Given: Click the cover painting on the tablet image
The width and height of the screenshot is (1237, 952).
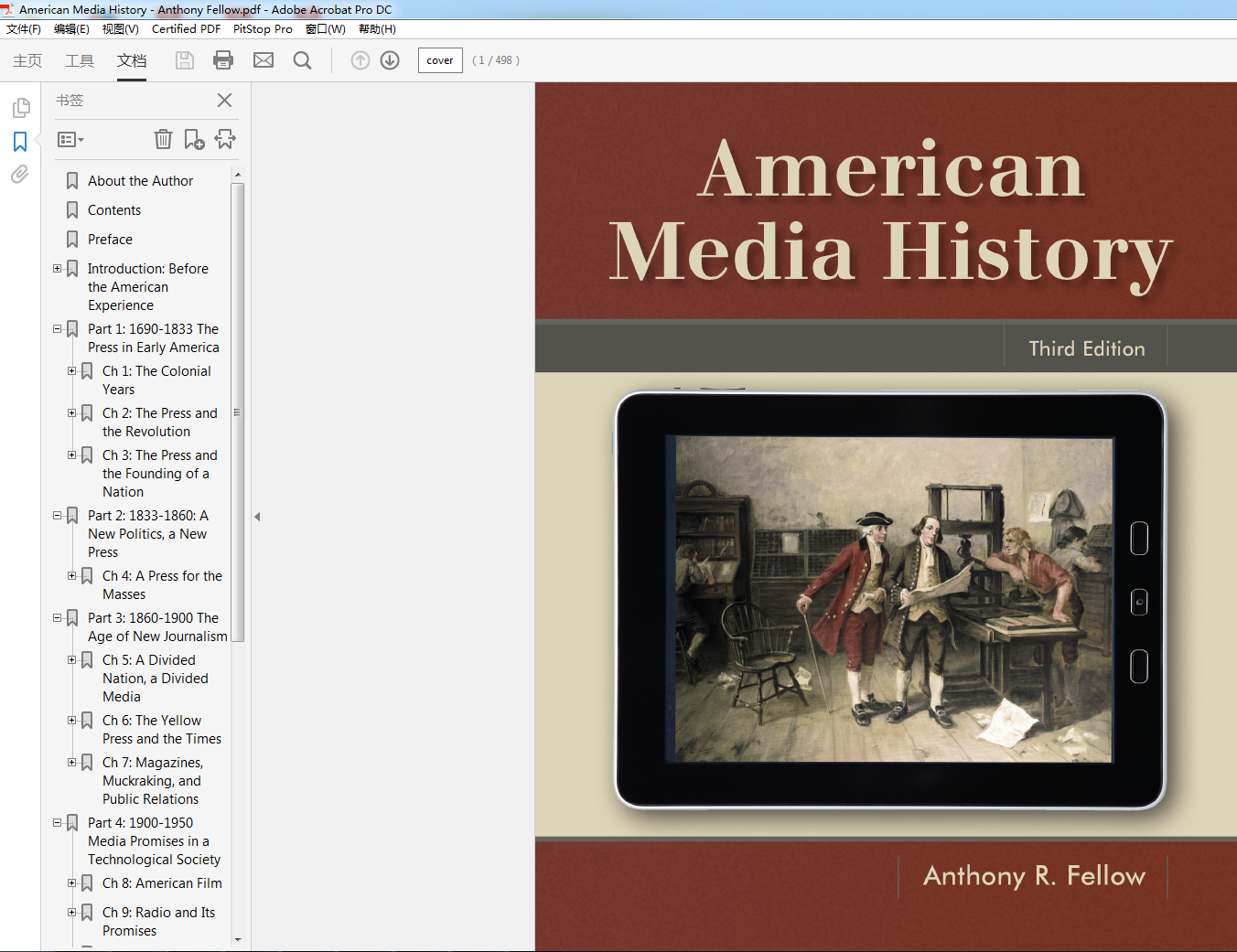Looking at the screenshot, I should coord(894,600).
